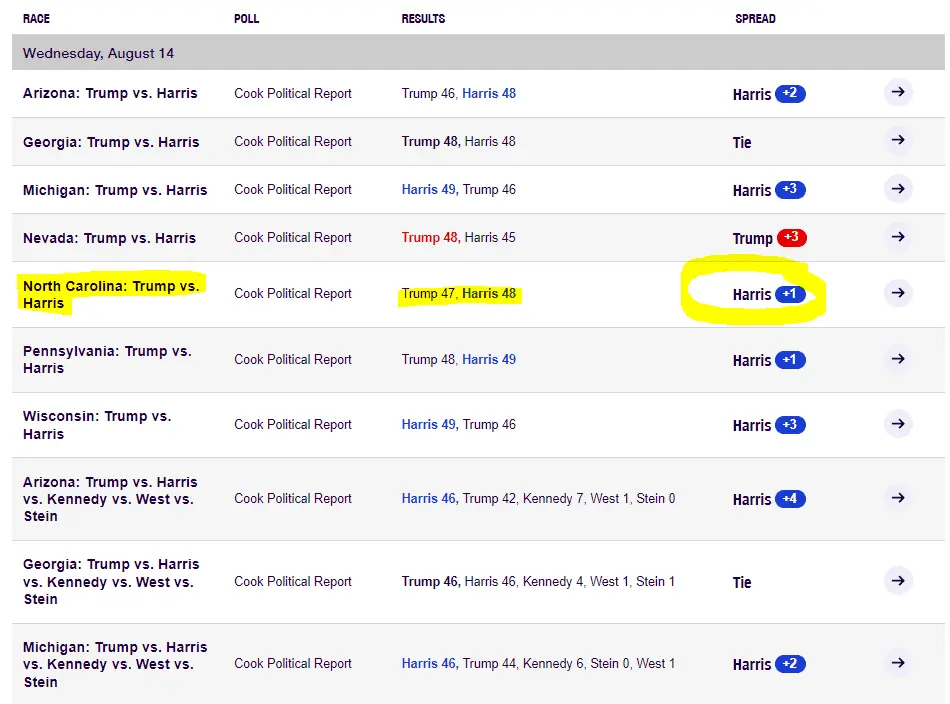This screenshot has width=950, height=704.
Task: Click the POLL column header
Action: [x=247, y=19]
